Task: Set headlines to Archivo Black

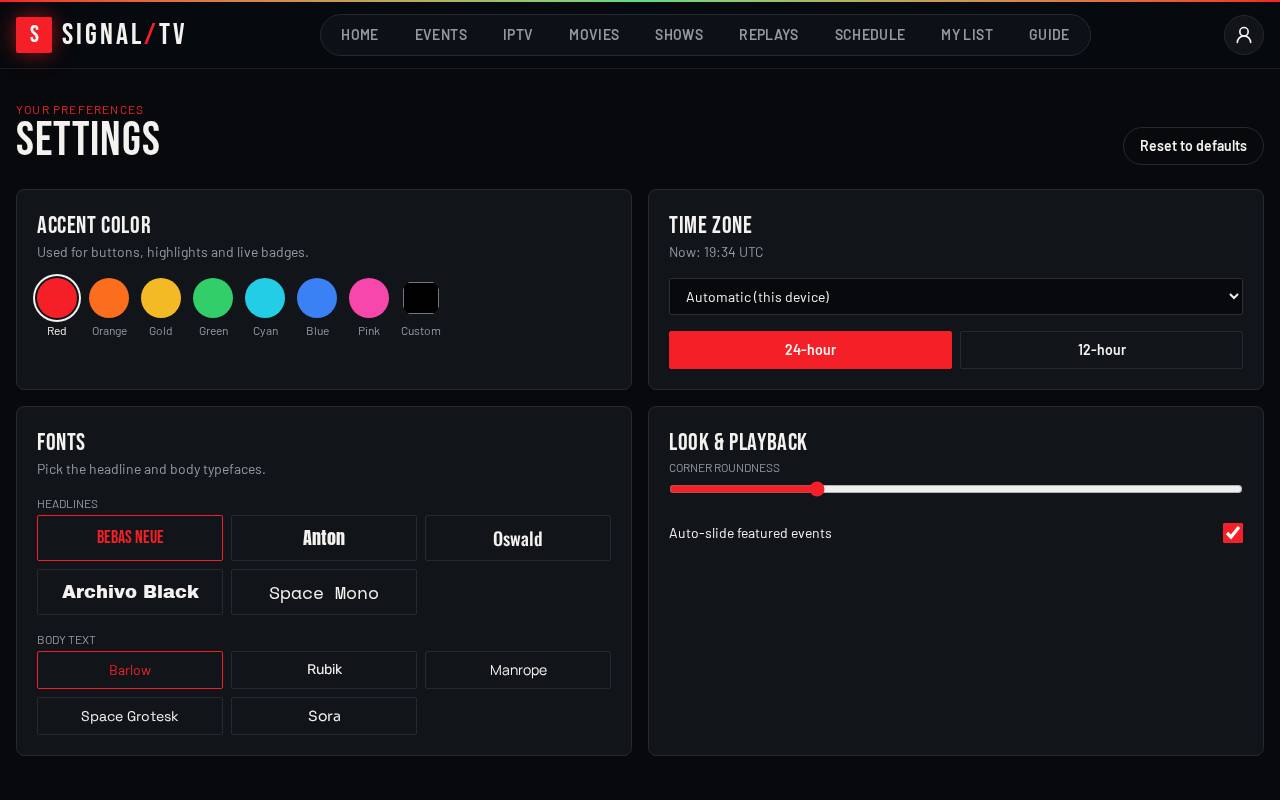Action: tap(130, 592)
